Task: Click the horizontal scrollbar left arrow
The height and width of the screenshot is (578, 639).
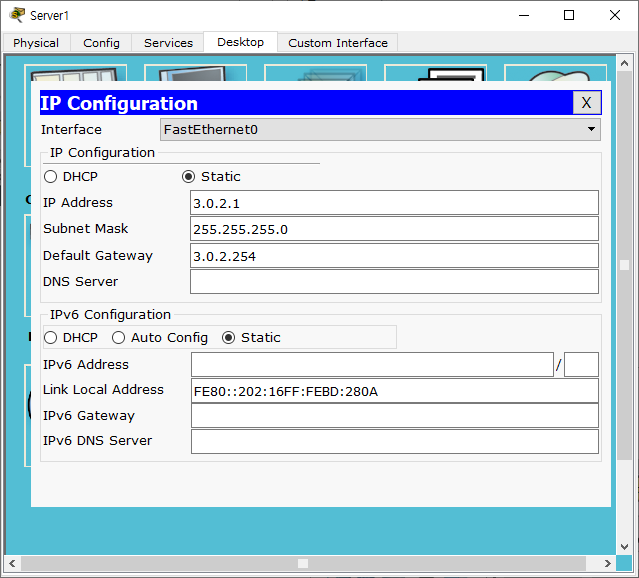Action: 12,563
